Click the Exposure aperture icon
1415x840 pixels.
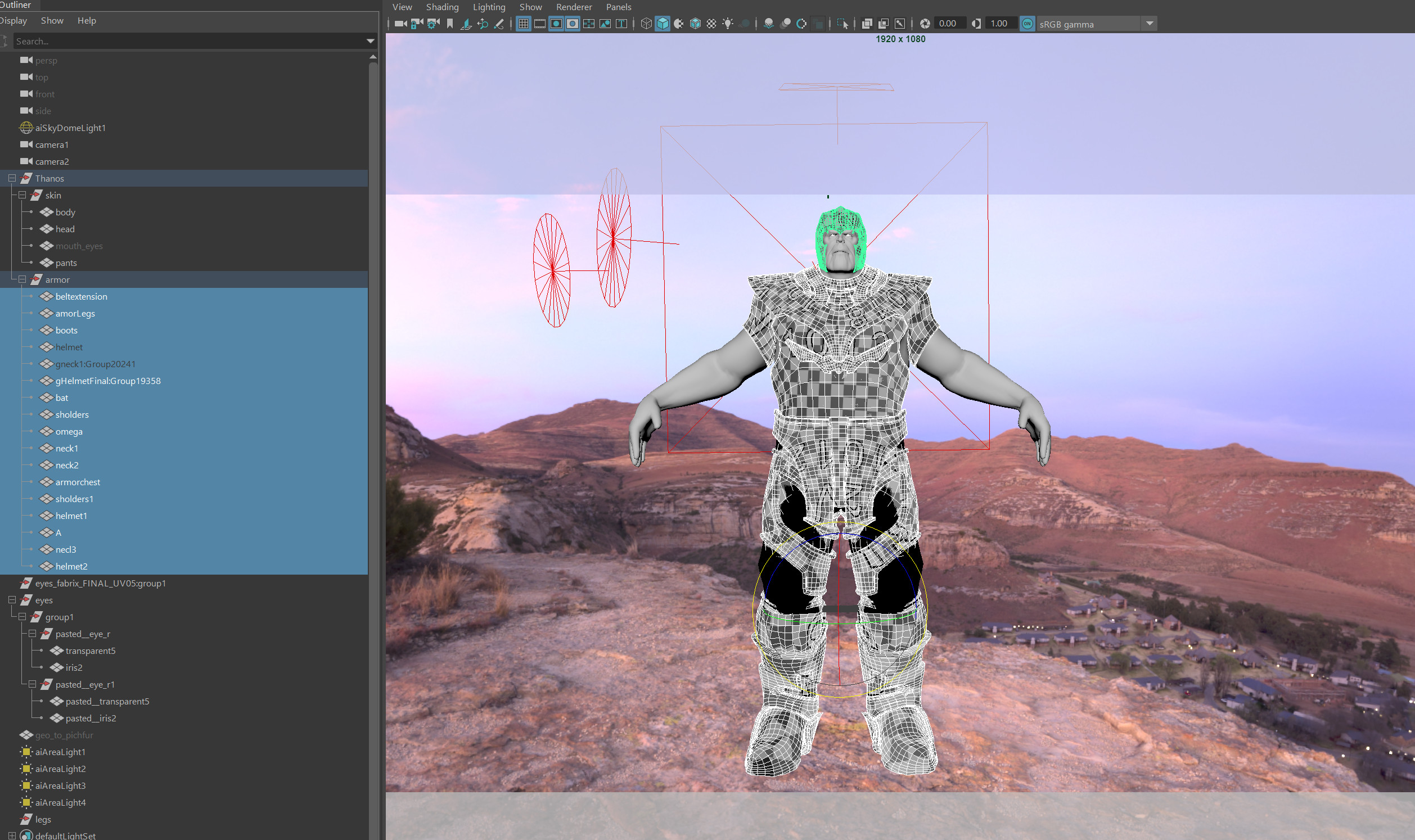[925, 24]
